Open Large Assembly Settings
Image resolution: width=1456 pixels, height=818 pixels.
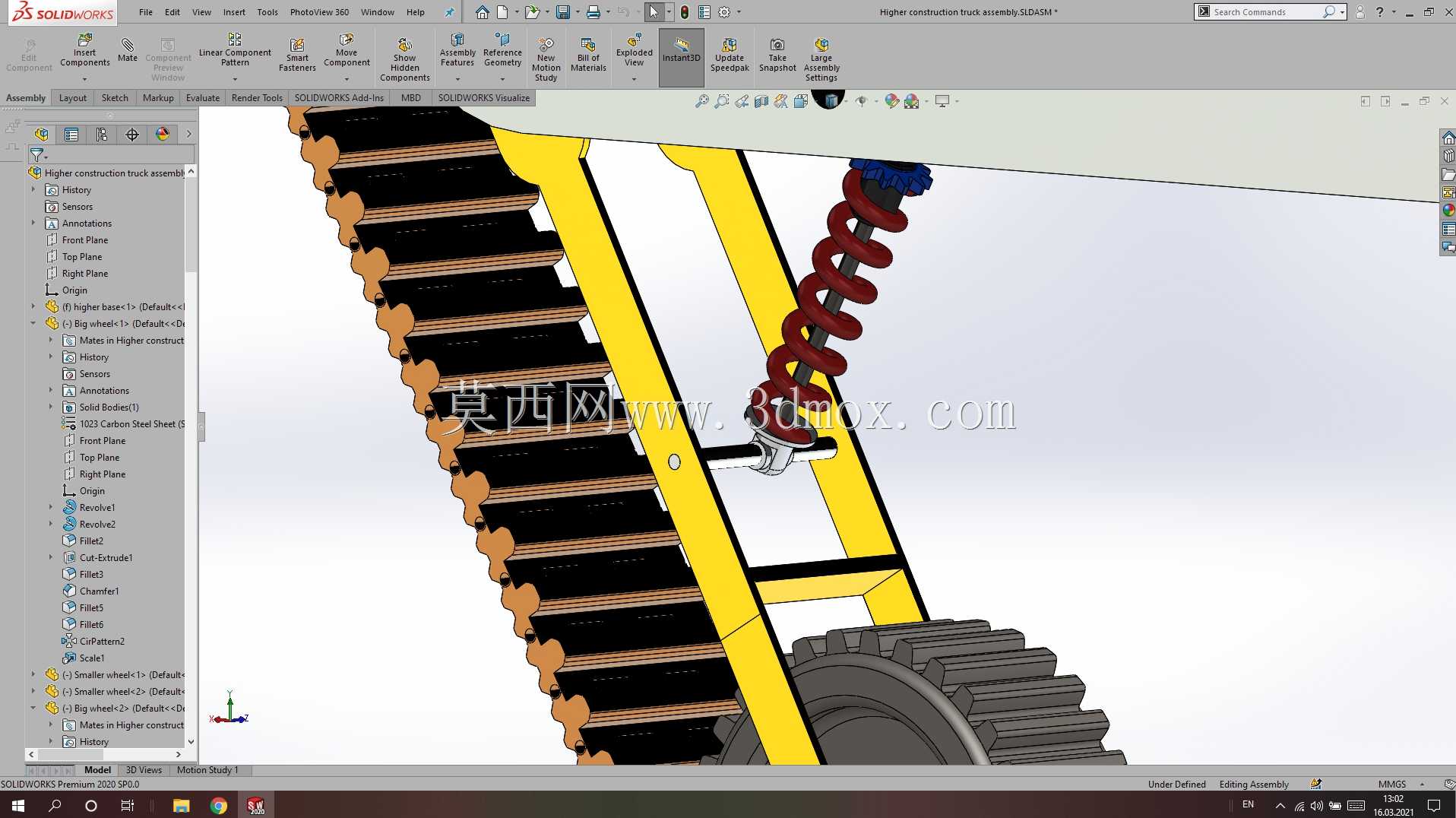point(821,59)
